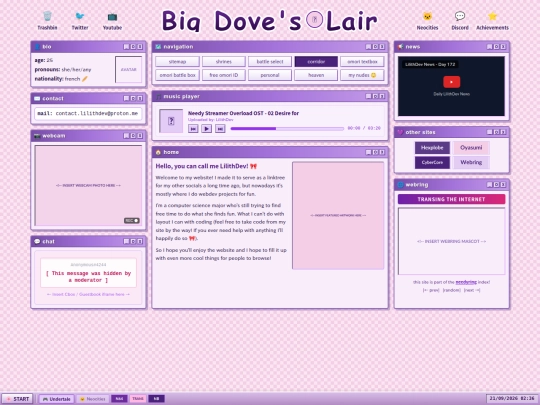Screen dimensions: 540x405
Task: Open the Neocities taskbar item
Action: [x=92, y=399]
